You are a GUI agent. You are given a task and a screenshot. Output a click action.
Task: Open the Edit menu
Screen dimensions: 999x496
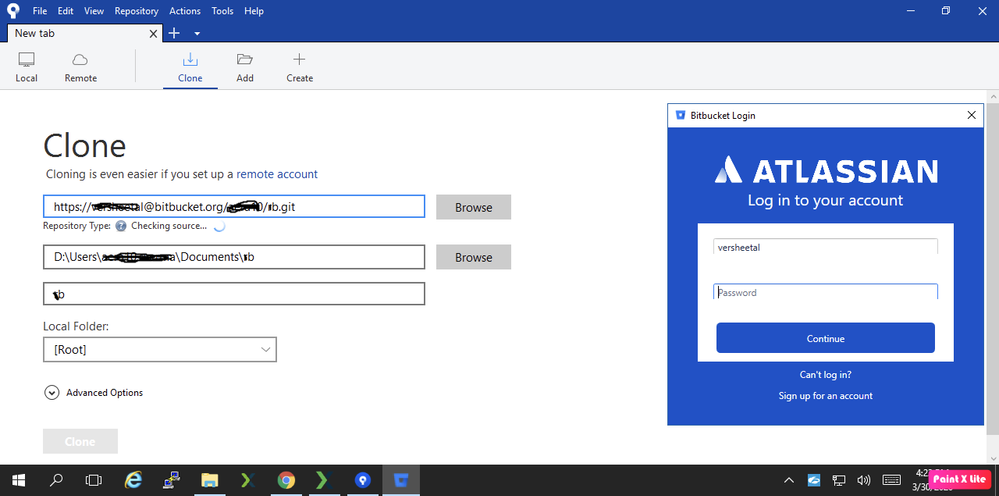click(x=65, y=11)
